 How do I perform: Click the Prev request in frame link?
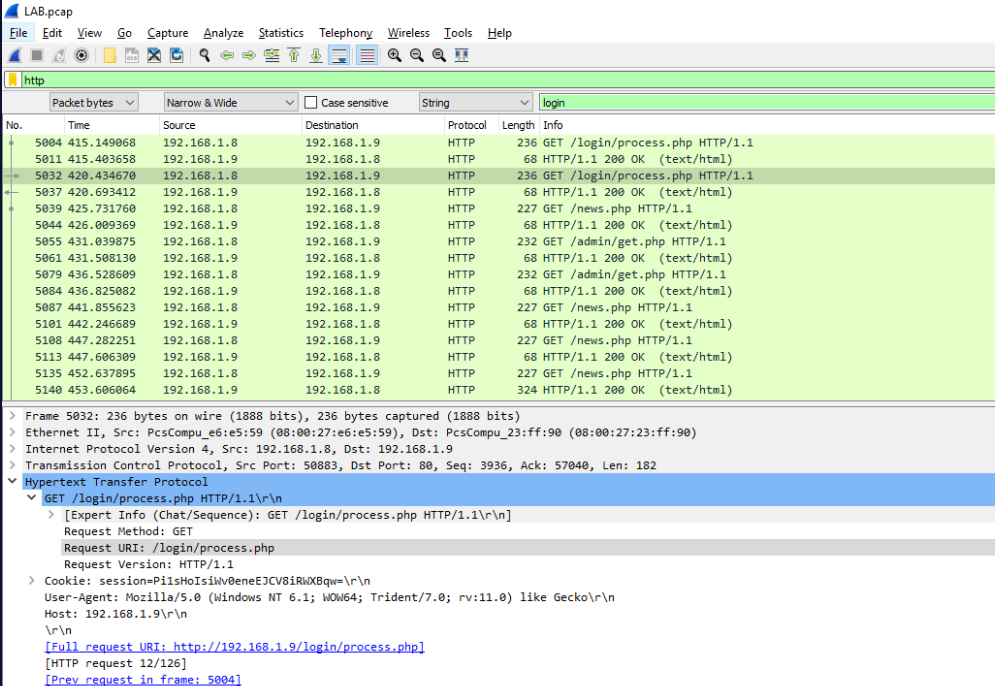(143, 680)
